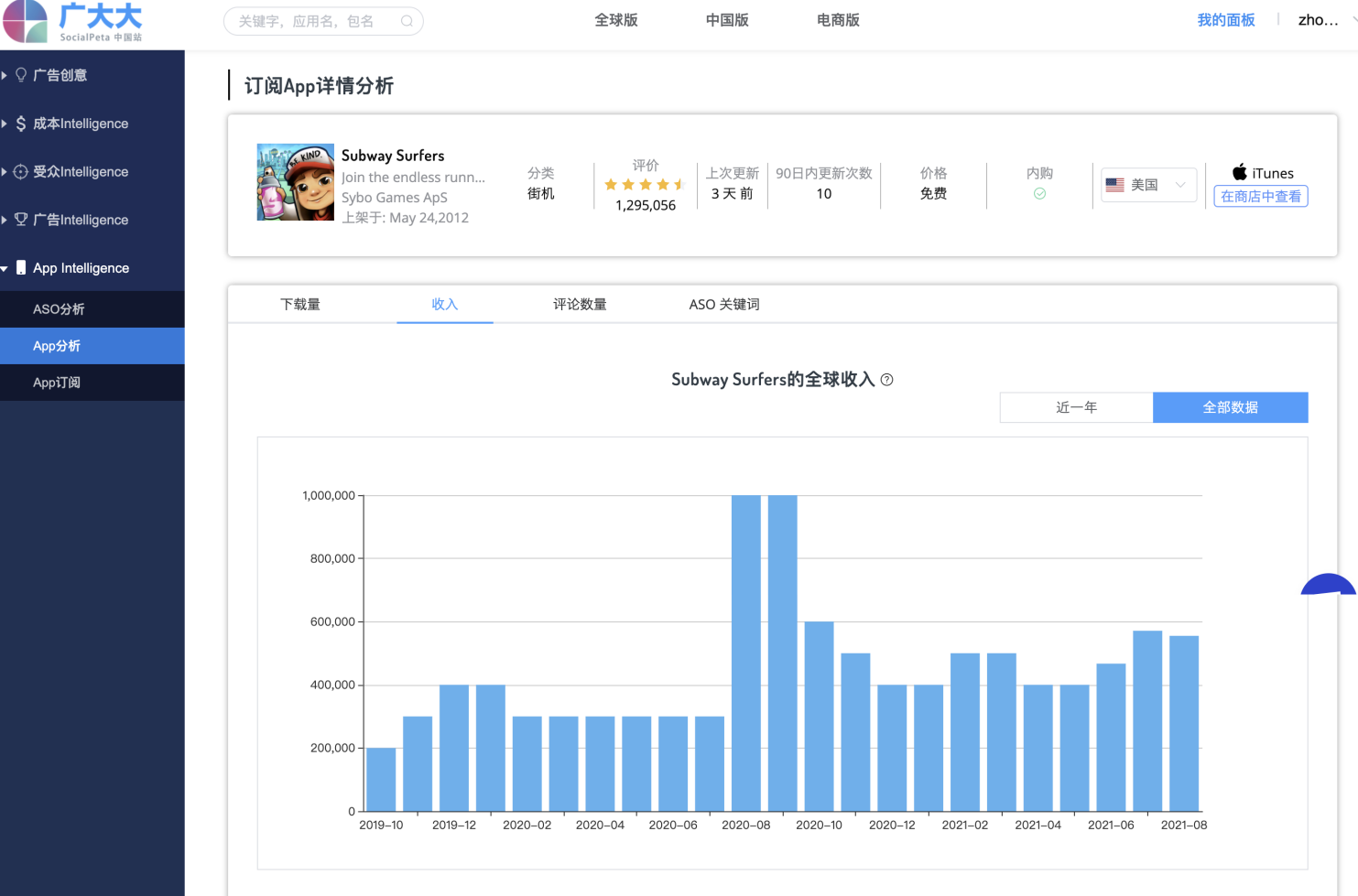Click the Sybo Games ApS developer name

coord(395,198)
